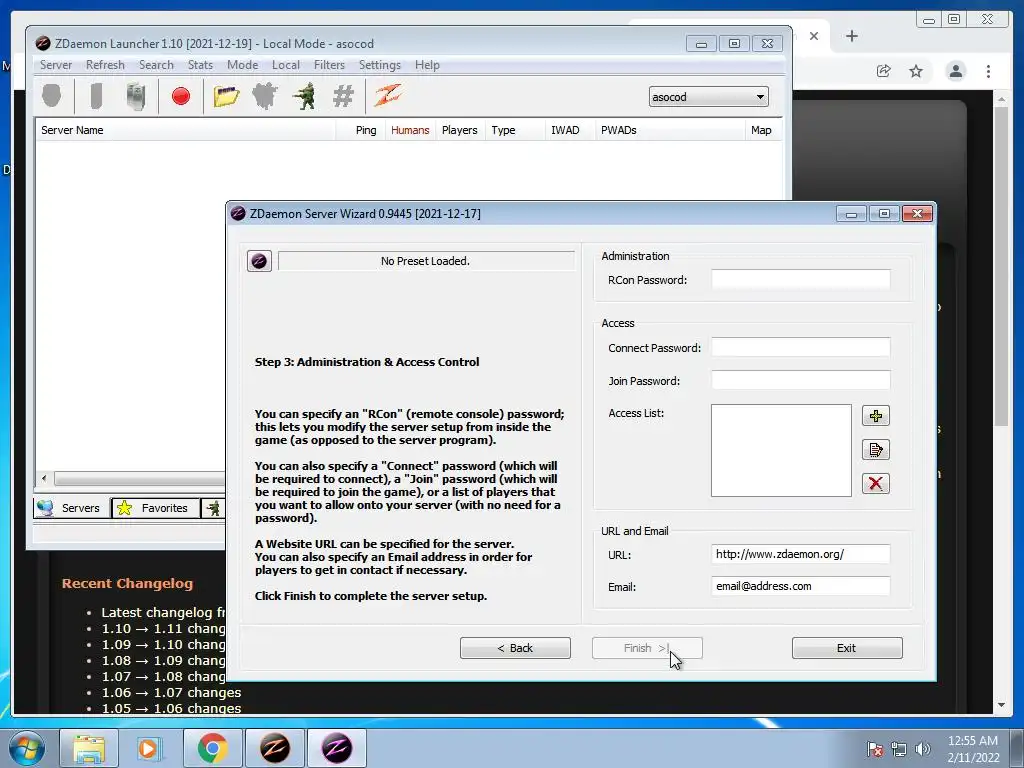Click browser scrollbar down arrow
The width and height of the screenshot is (1024, 768).
[x=1001, y=705]
